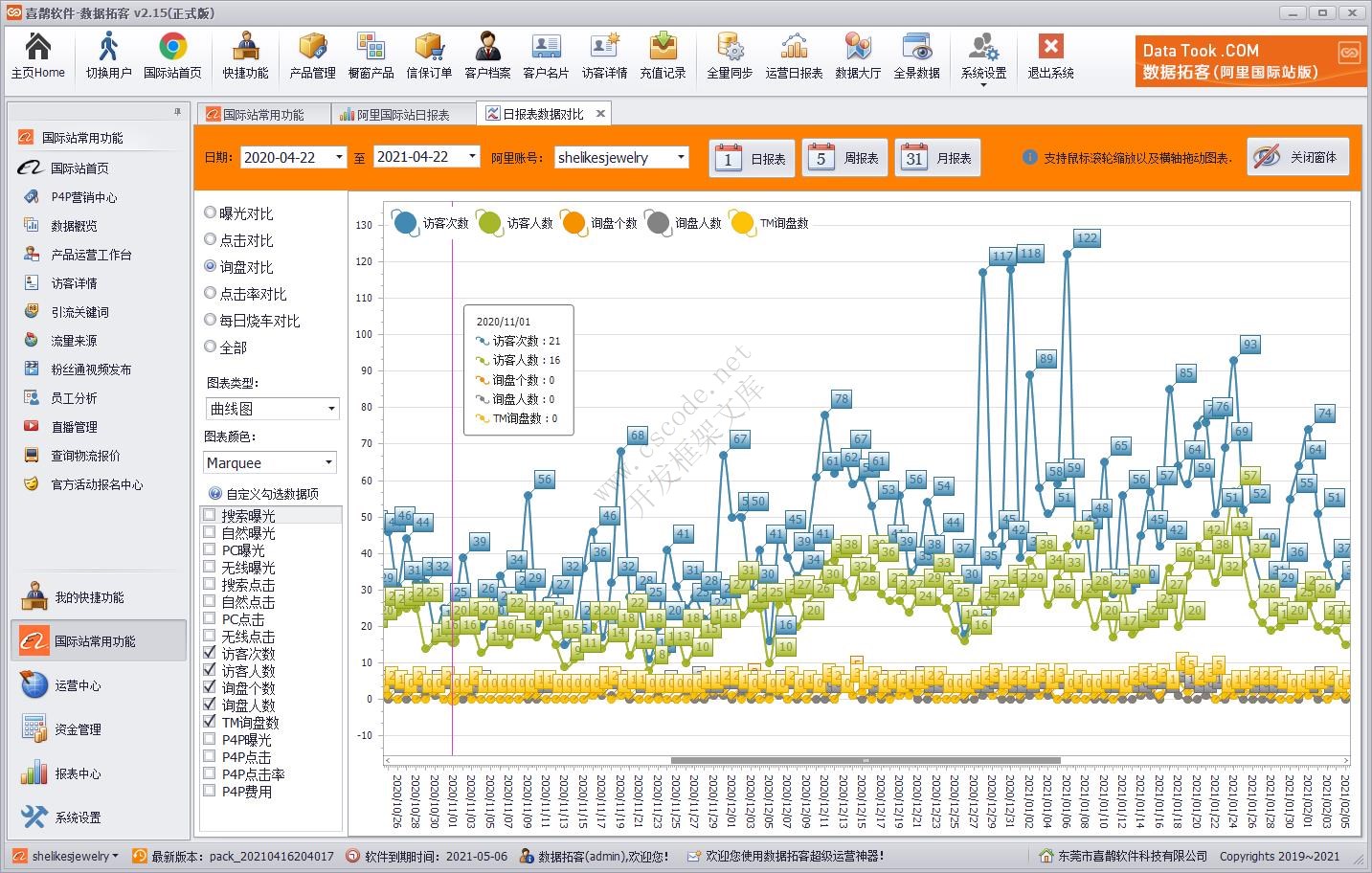The height and width of the screenshot is (873, 1372).
Task: Open 运营中心 nav group
Action: (x=99, y=685)
